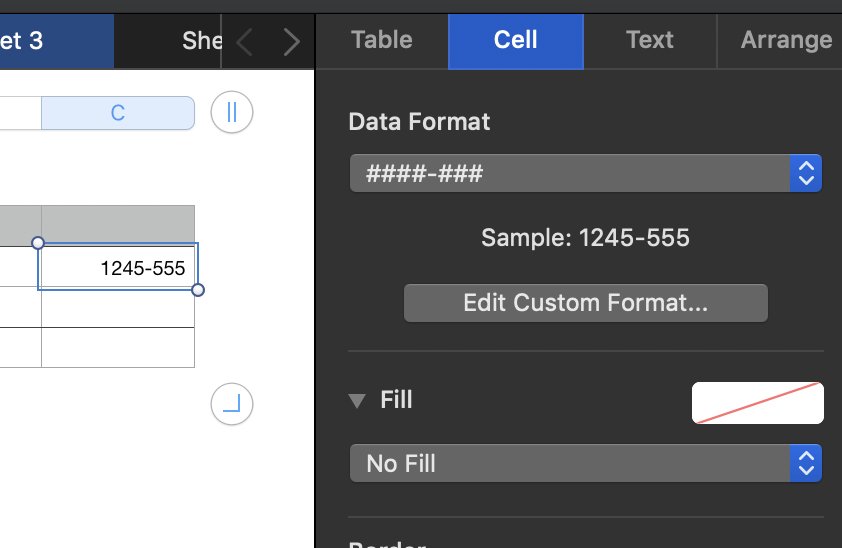Select the Cell tab
The width and height of the screenshot is (842, 548).
(x=516, y=40)
